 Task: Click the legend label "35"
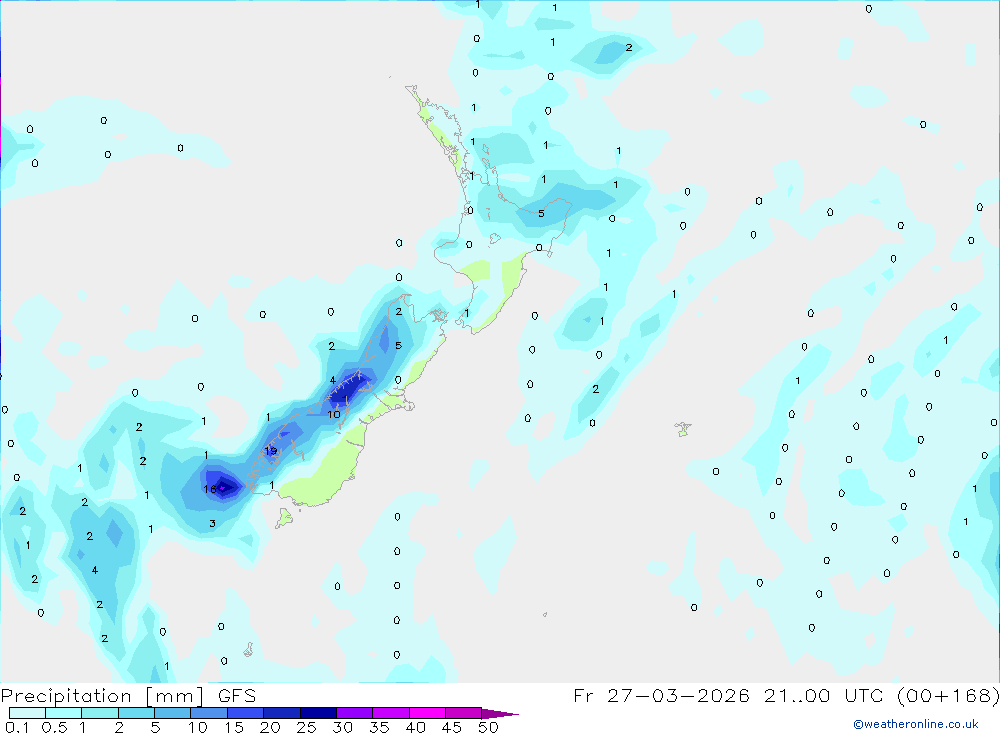(x=379, y=727)
